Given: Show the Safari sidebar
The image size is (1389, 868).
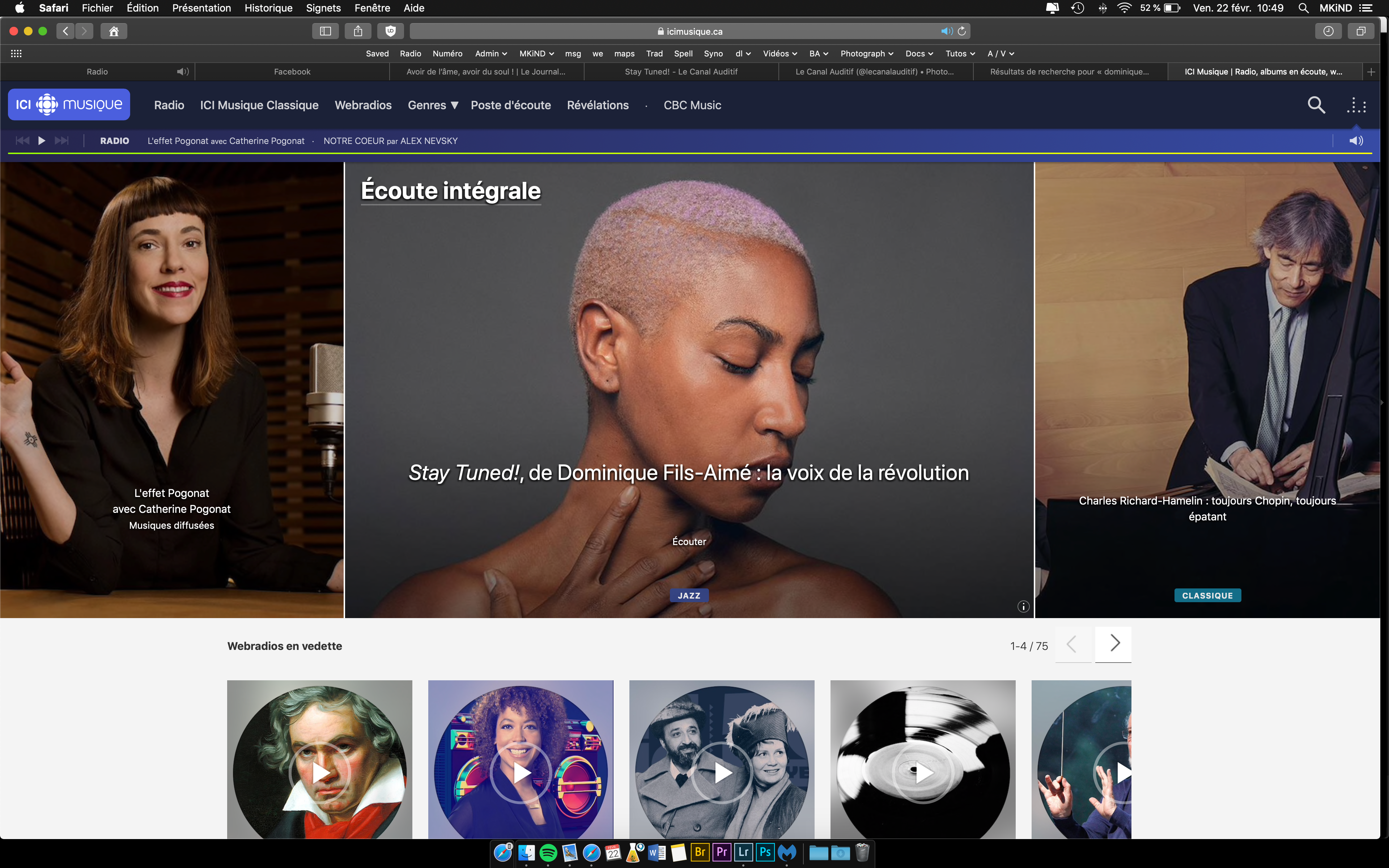Looking at the screenshot, I should [x=325, y=31].
